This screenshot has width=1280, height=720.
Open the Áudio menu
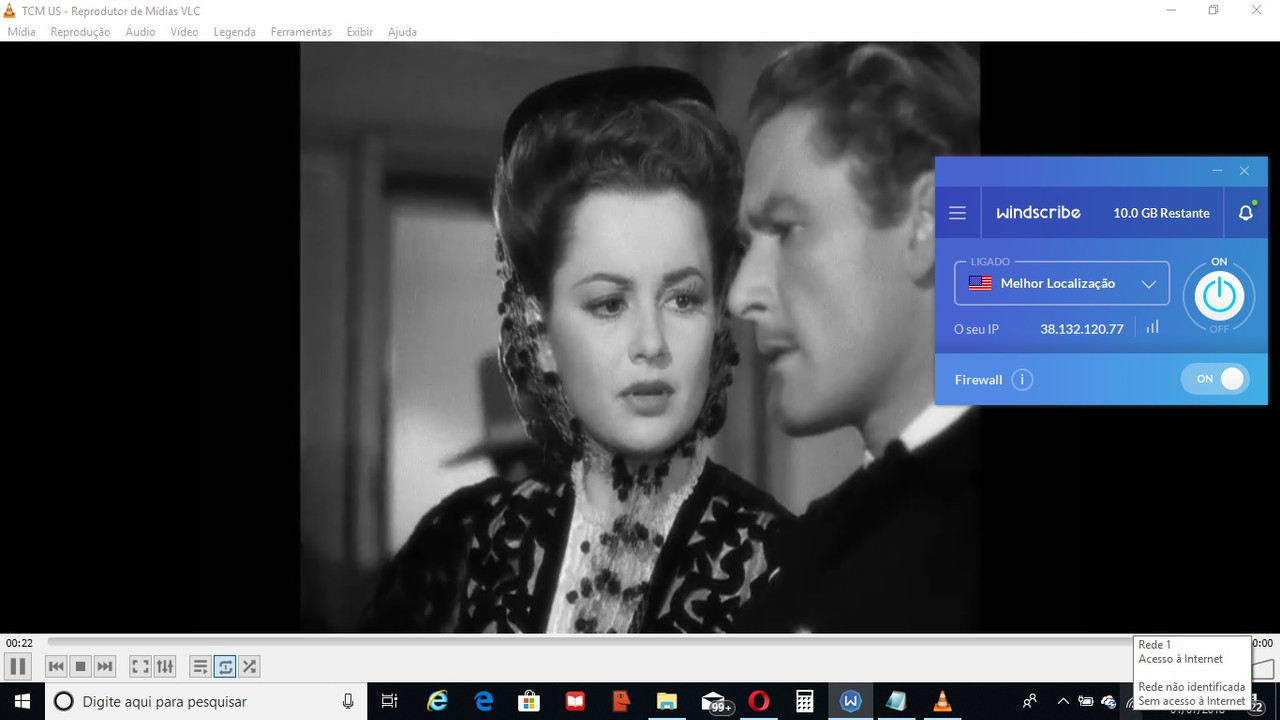[x=140, y=32]
